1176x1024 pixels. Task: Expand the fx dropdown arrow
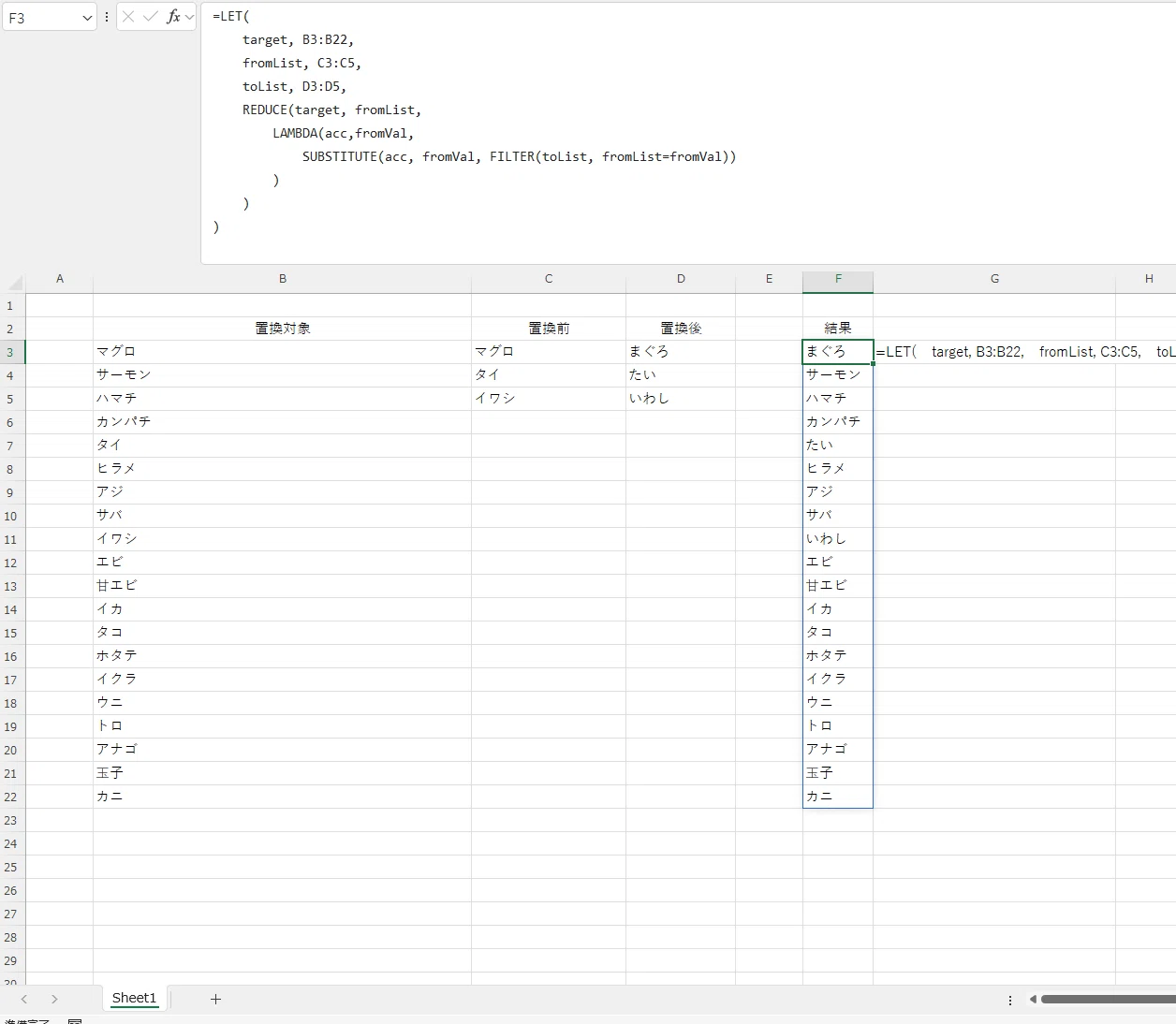tap(189, 17)
